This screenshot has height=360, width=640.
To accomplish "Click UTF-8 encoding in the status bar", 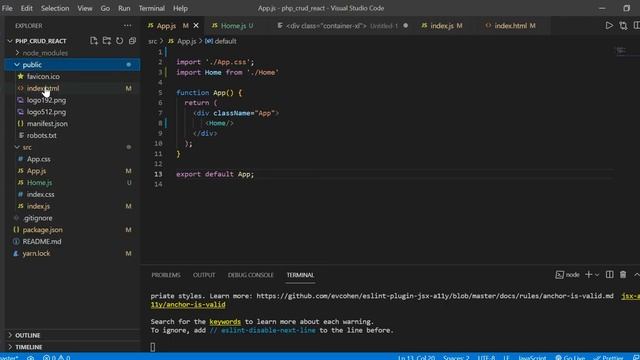I will 486,357.
